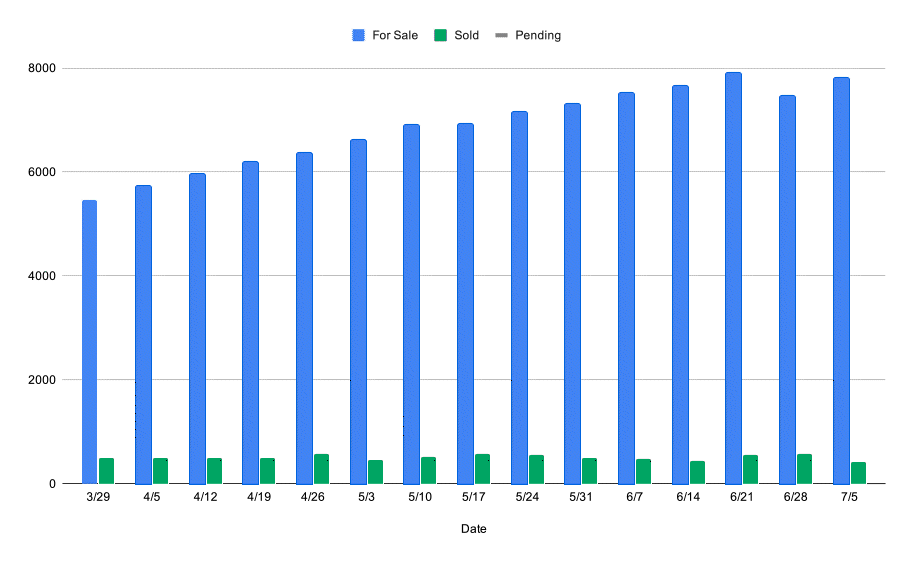Click the 8000 y-axis label
Screen dimensions: 914x564
[42, 68]
